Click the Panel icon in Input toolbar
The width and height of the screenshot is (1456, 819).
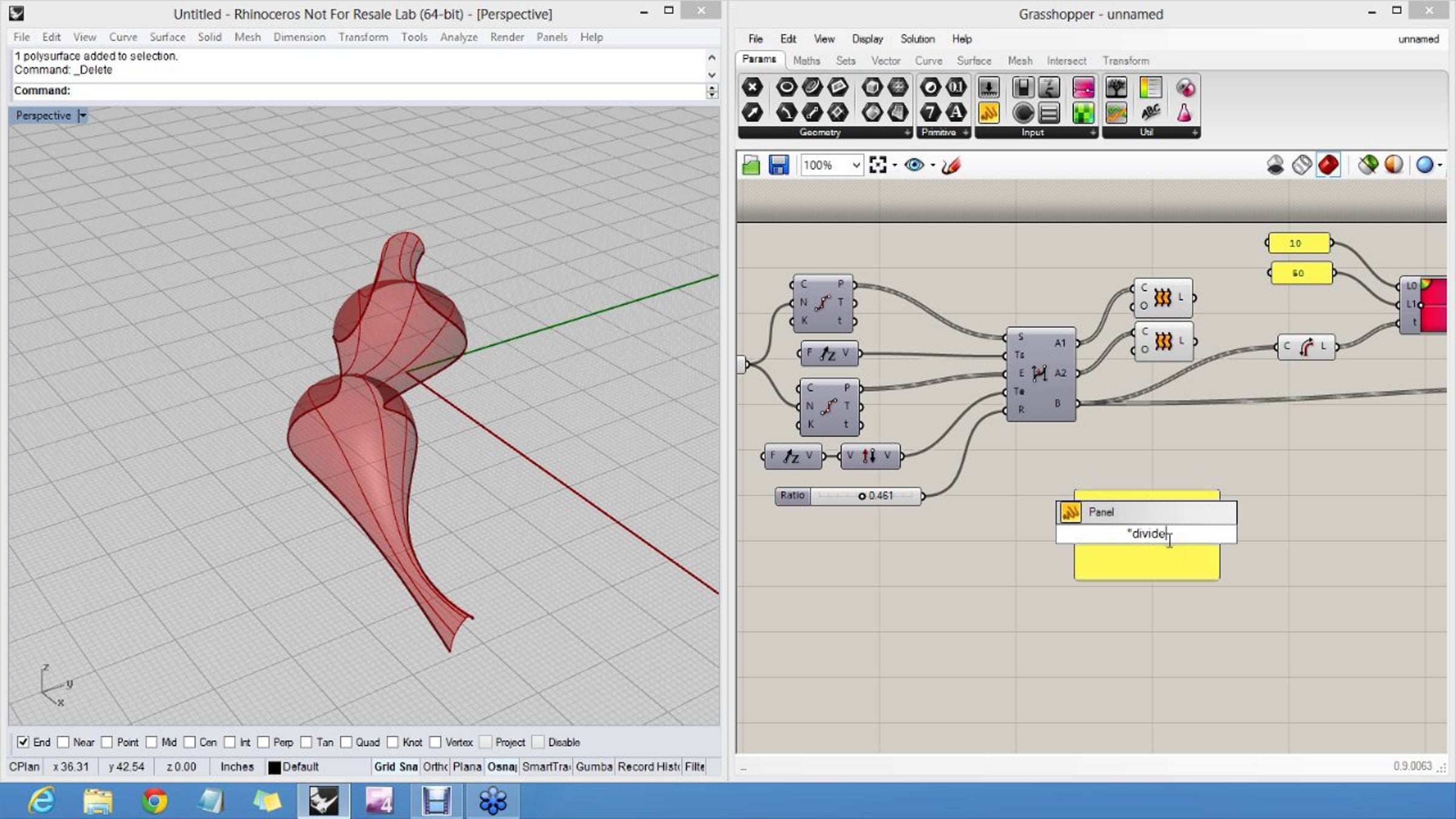click(989, 113)
